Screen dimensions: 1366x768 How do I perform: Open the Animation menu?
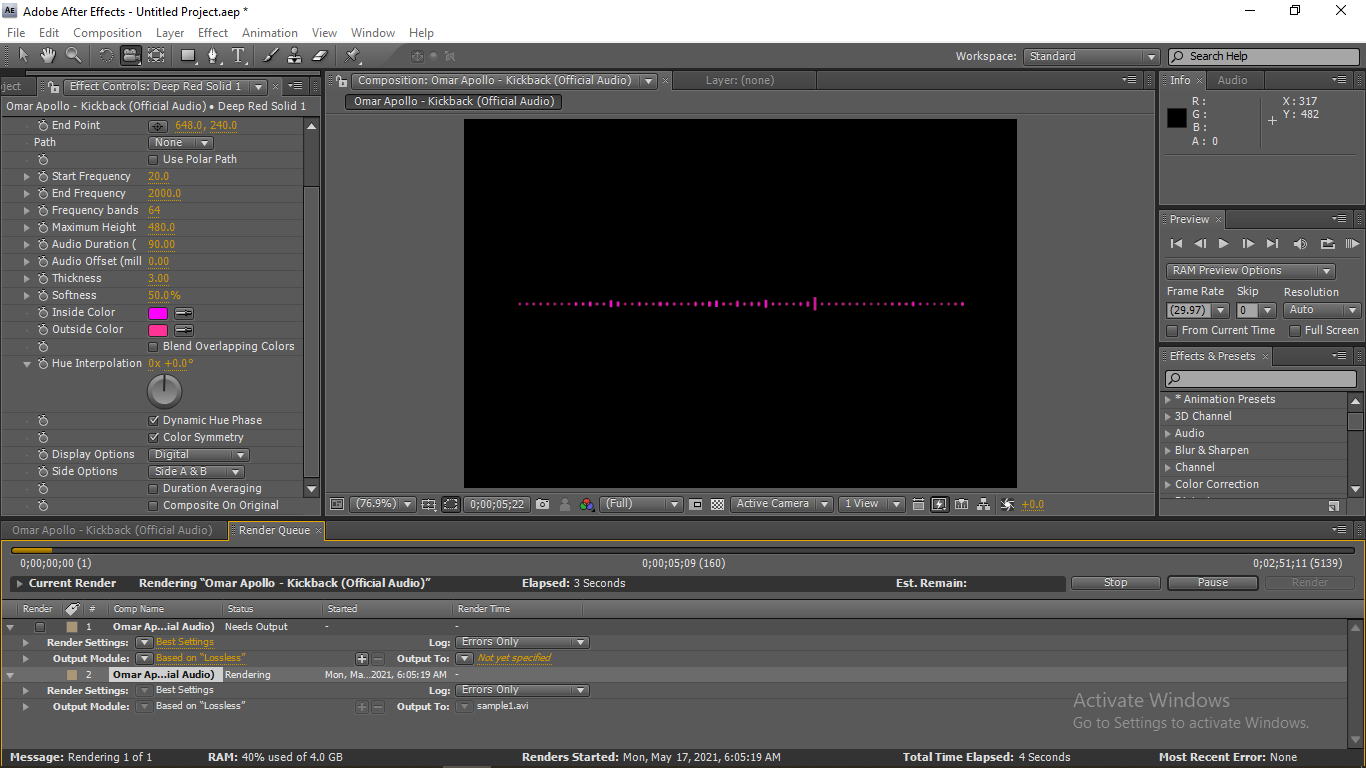click(x=270, y=33)
